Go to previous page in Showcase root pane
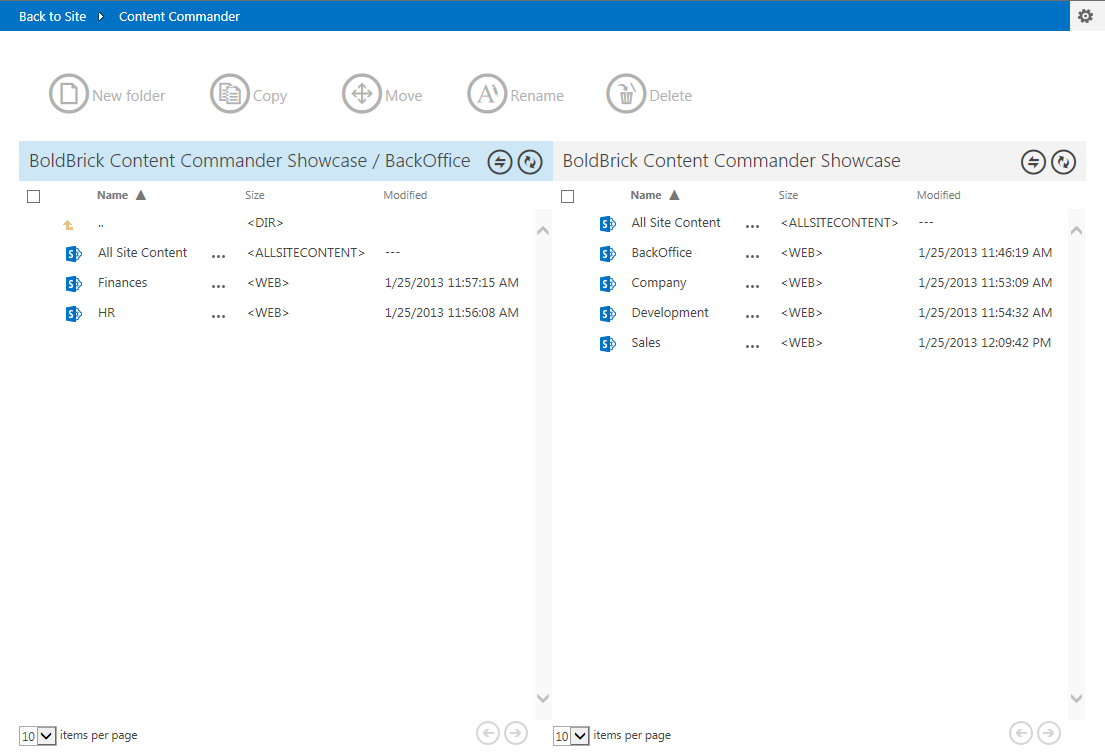The image size is (1105, 755). [x=1021, y=733]
